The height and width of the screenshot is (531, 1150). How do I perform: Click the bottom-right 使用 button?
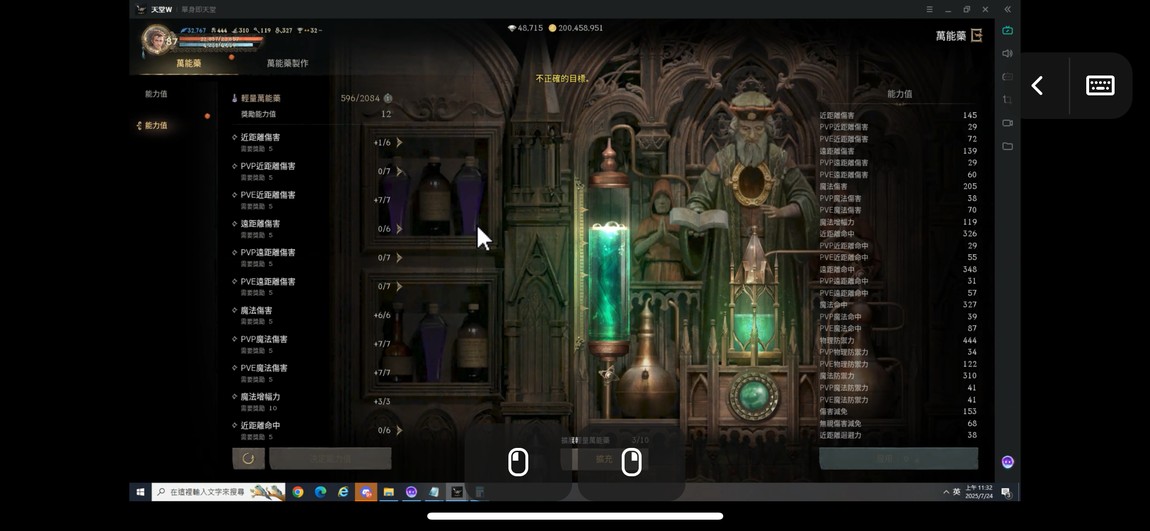[898, 458]
